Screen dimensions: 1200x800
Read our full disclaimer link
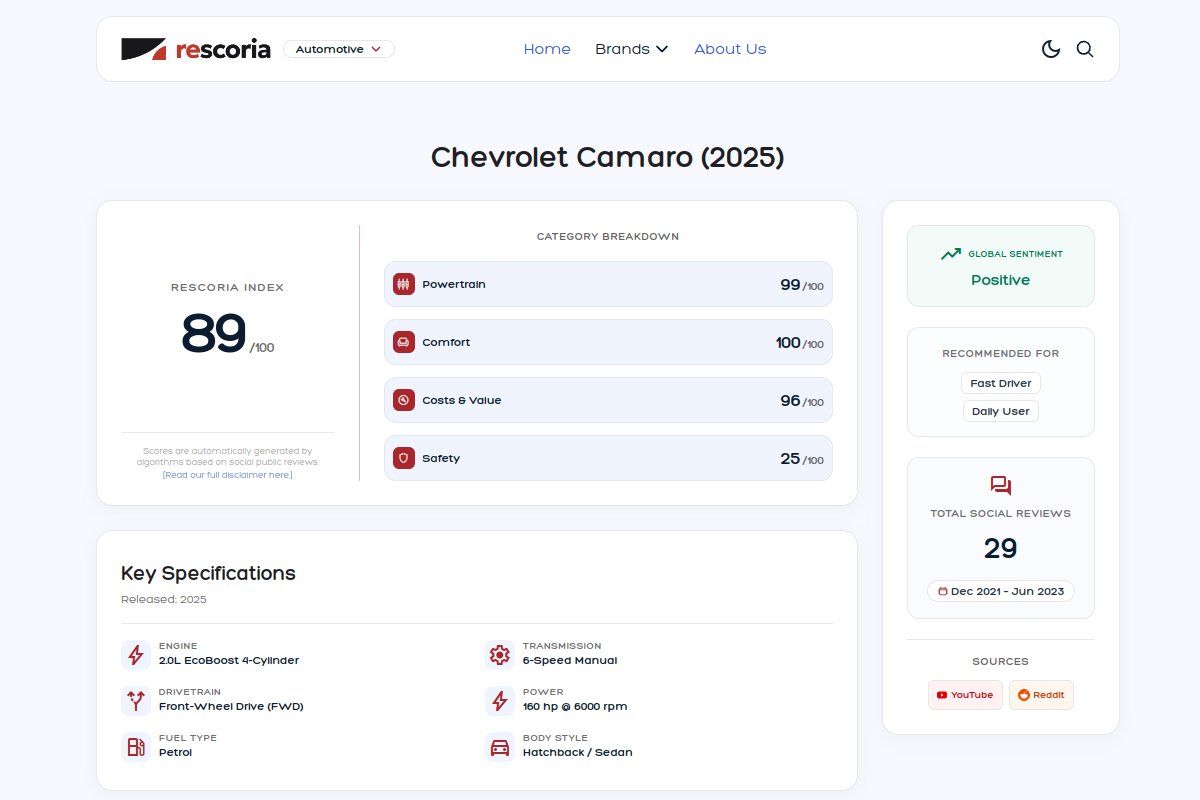coord(228,475)
